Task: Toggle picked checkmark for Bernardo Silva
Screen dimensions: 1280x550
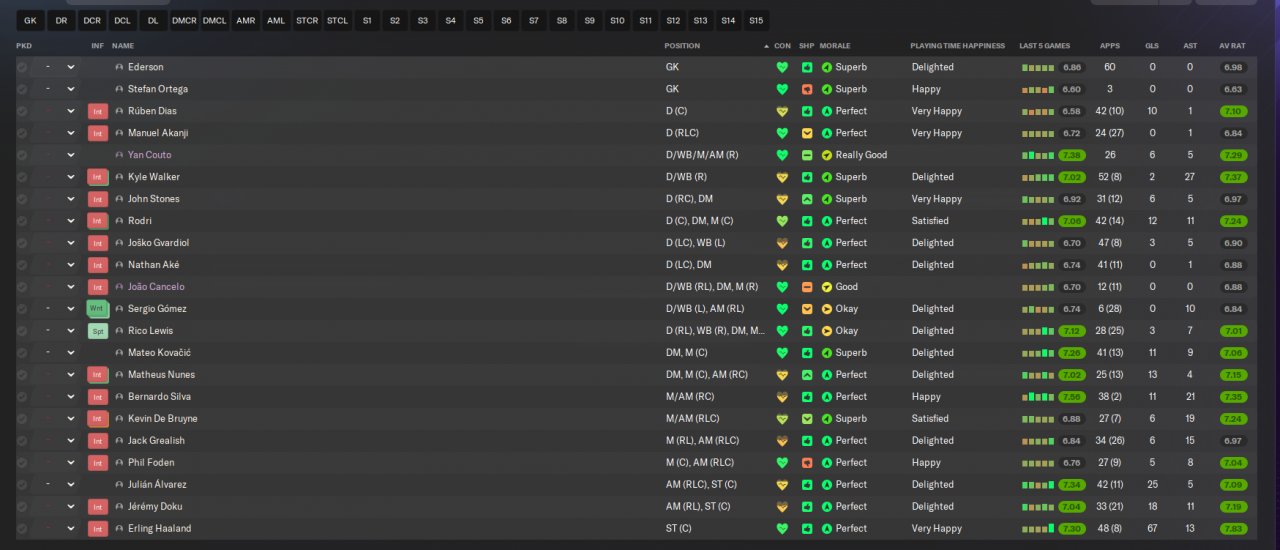Action: pos(22,397)
